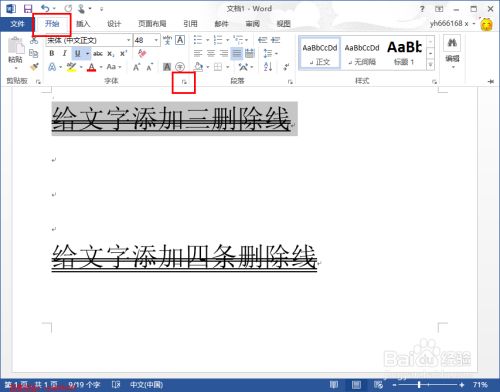Click Decrease Indent icon
The image size is (500, 392).
click(263, 40)
